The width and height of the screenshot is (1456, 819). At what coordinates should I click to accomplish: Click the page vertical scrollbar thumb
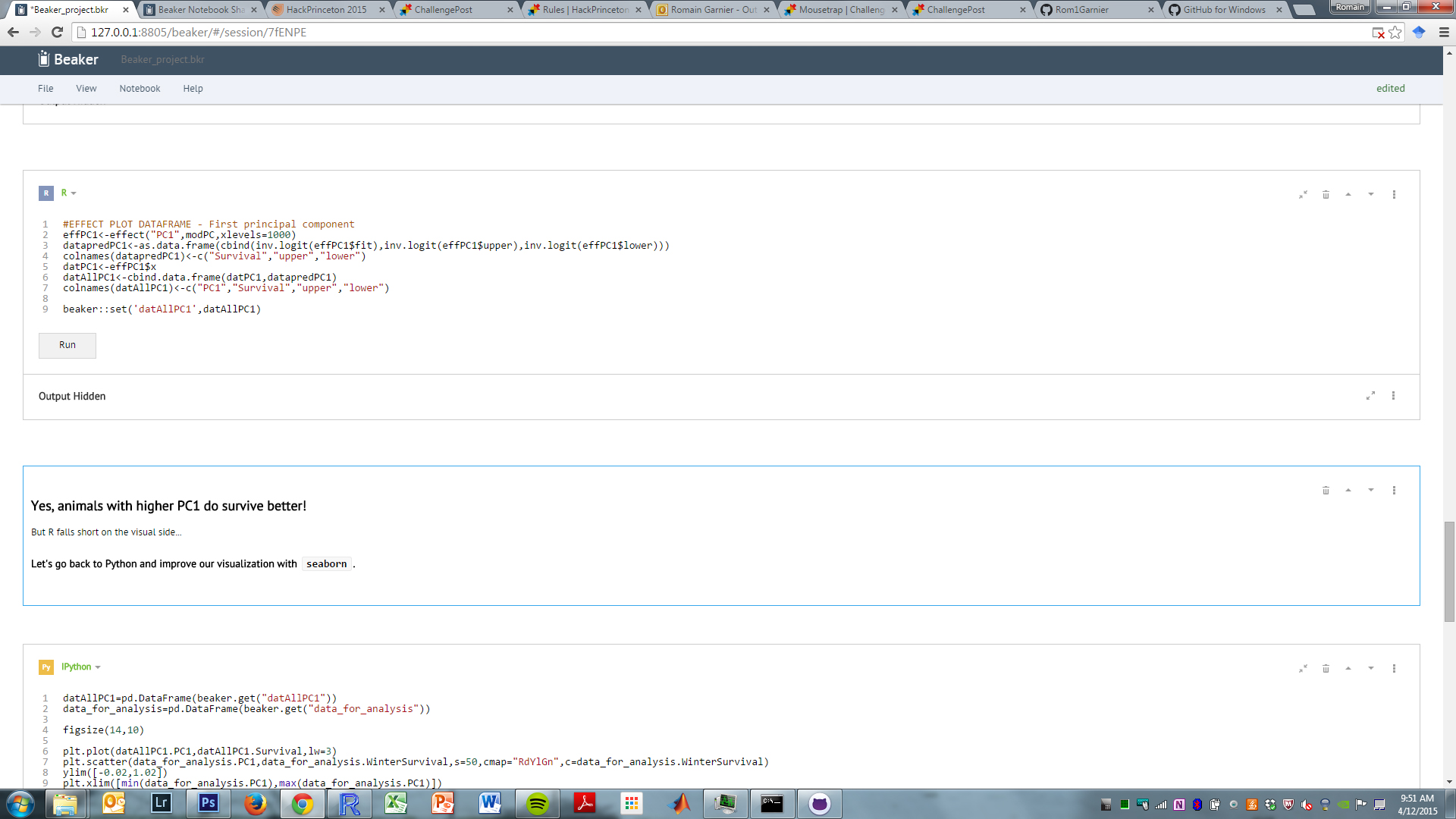pos(1449,571)
